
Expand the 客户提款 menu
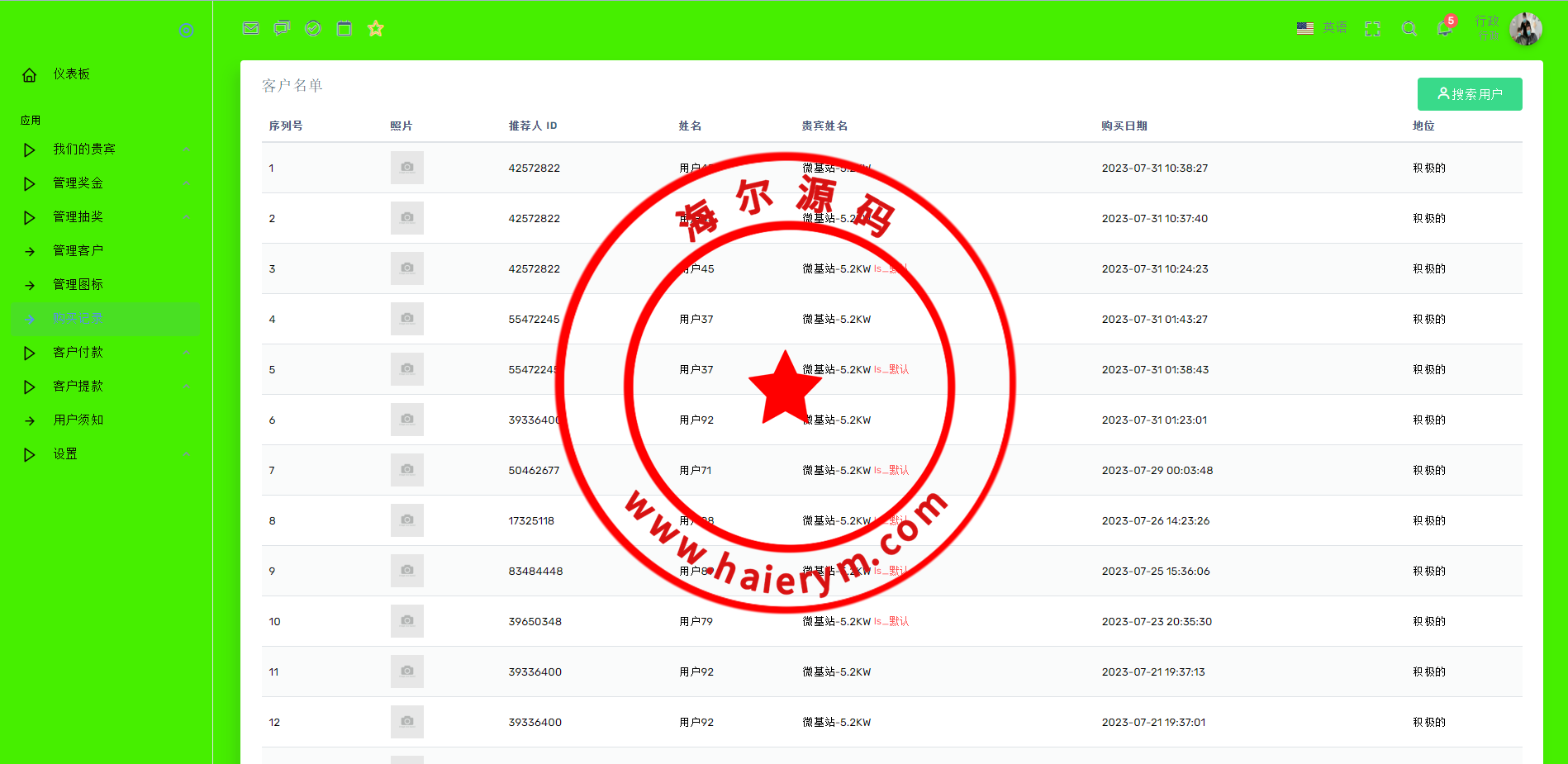click(x=106, y=387)
